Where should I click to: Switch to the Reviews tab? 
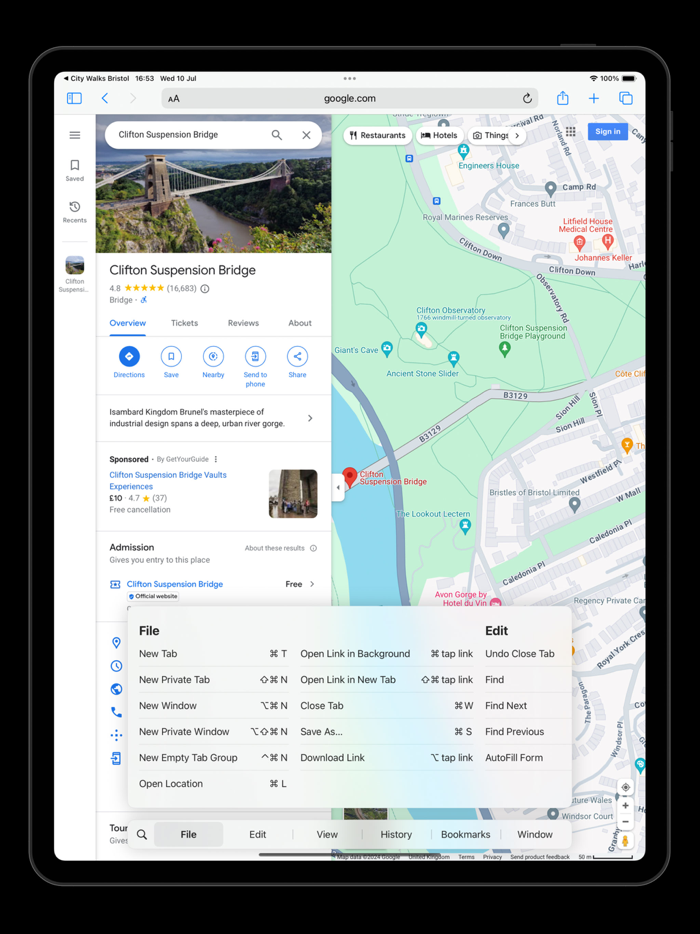[x=243, y=323]
